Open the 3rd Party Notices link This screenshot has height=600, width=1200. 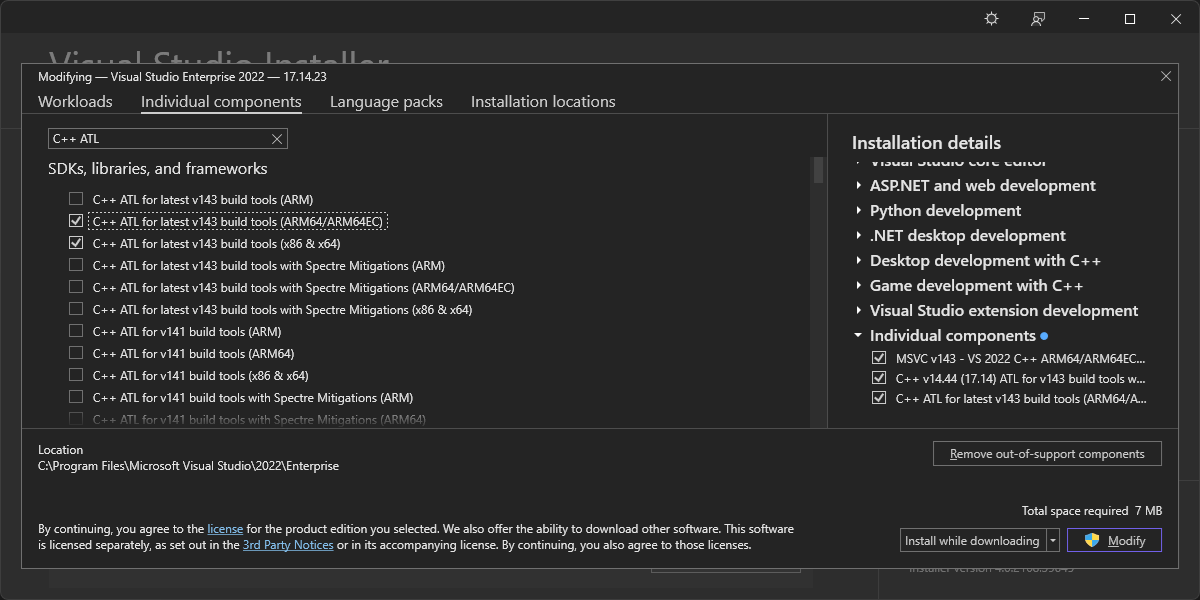(x=288, y=545)
